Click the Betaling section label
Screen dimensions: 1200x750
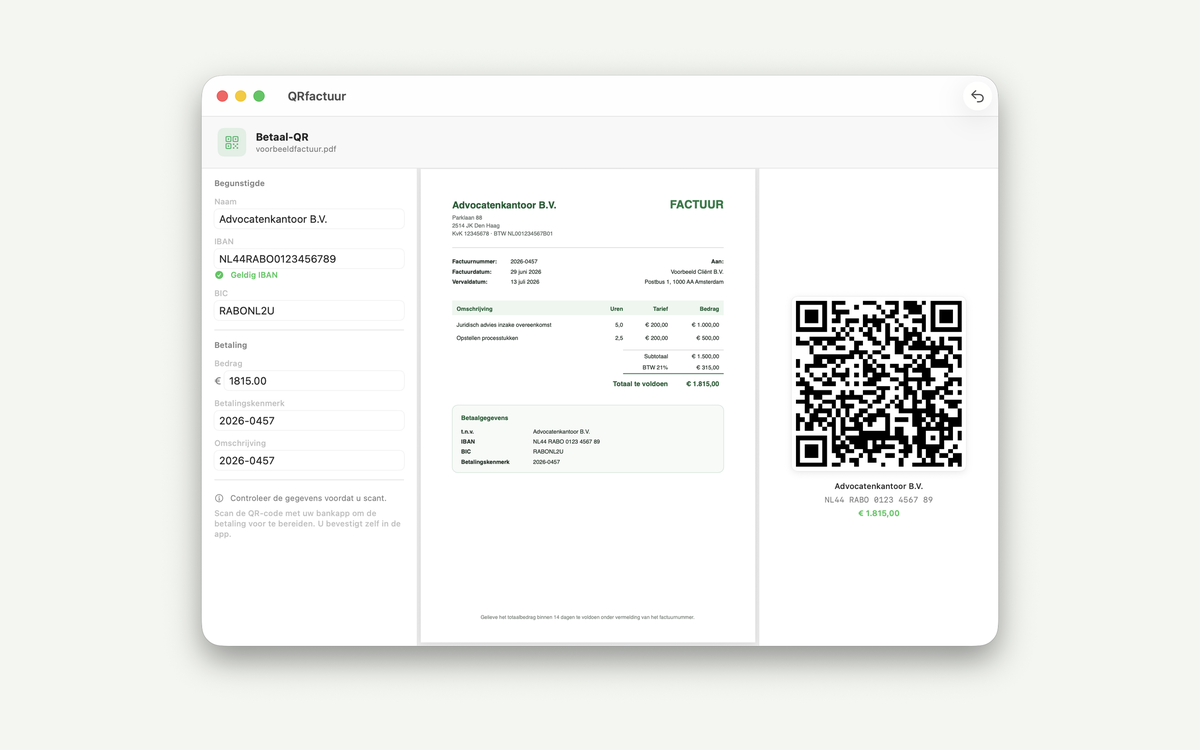(x=231, y=346)
